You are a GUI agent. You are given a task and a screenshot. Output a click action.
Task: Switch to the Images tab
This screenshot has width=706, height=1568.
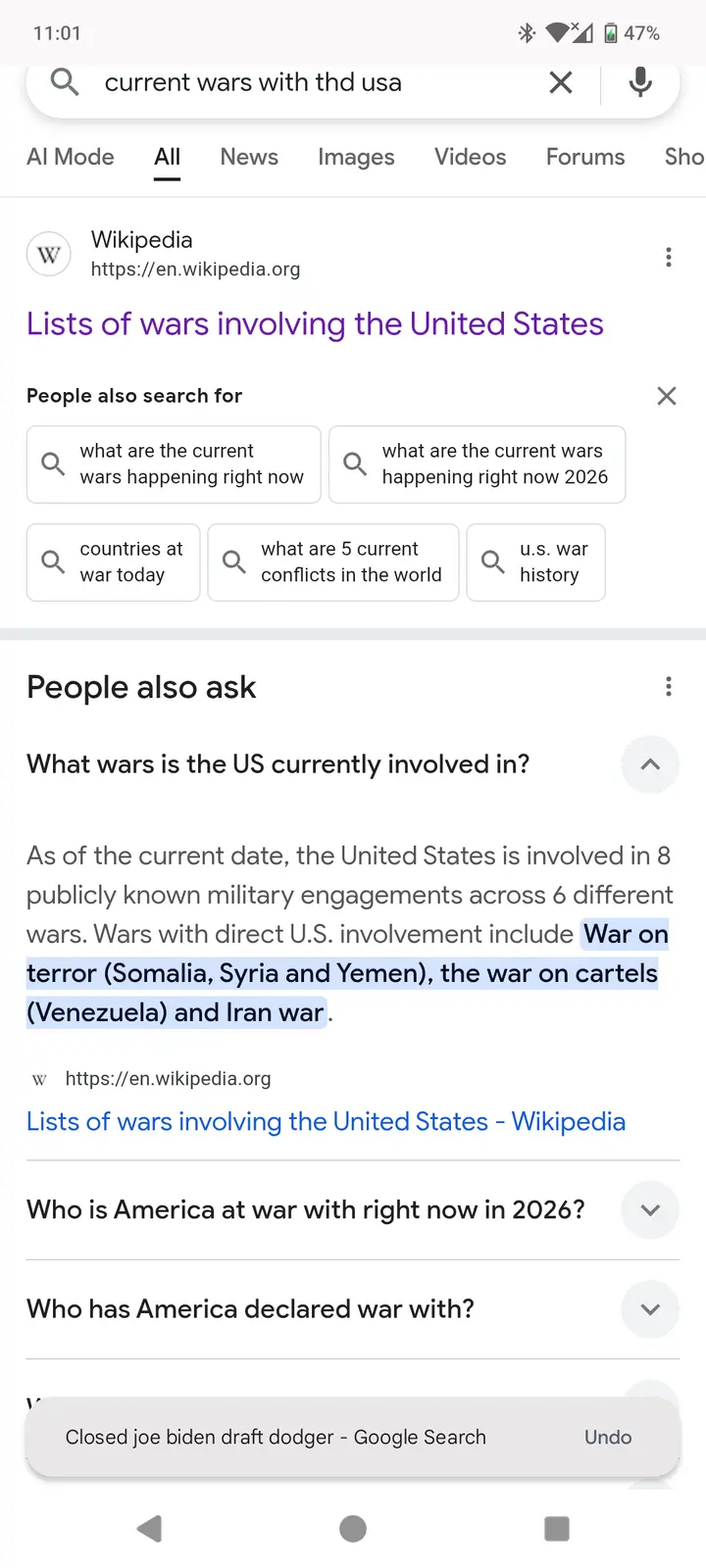tap(356, 157)
